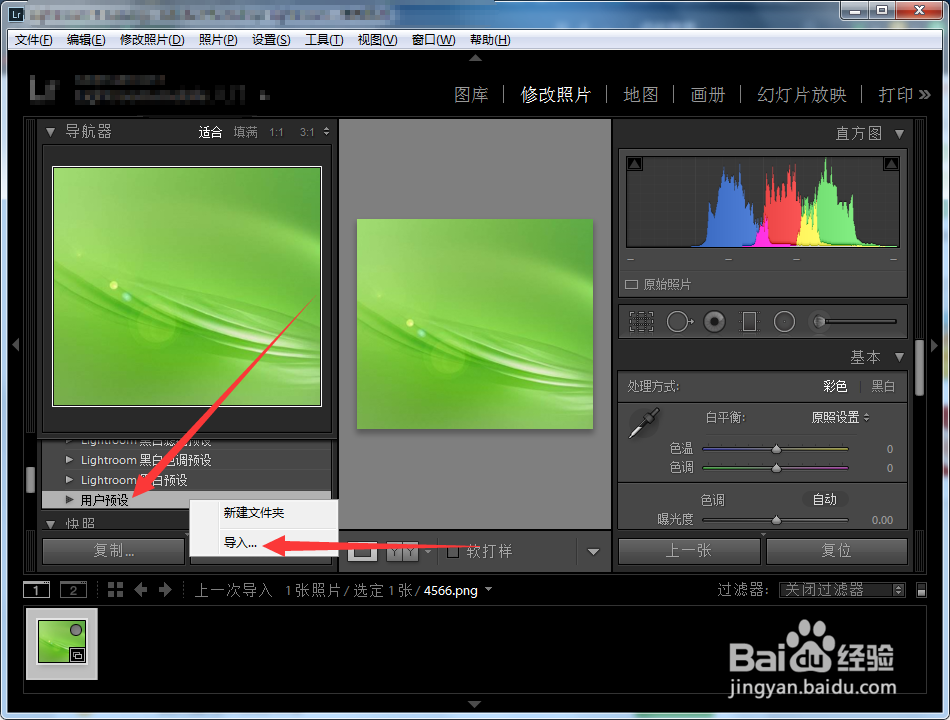
Task: Open the Lightroom Lr title bar icon
Action: pos(16,13)
